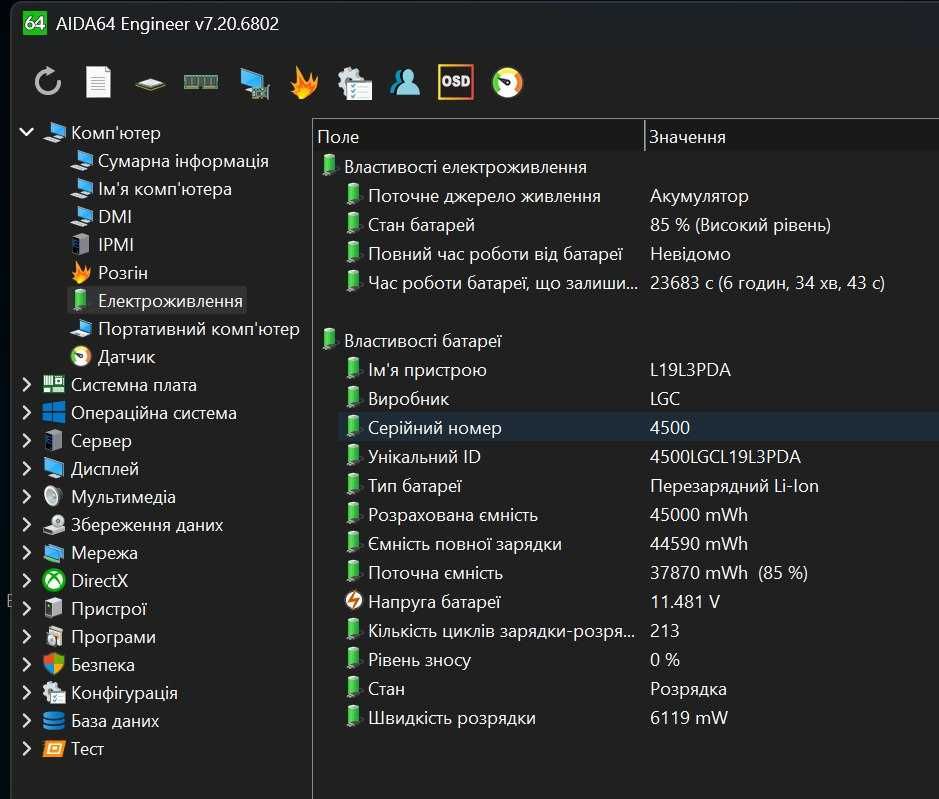Open the DMI tree item
The image size is (939, 799).
tap(101, 217)
